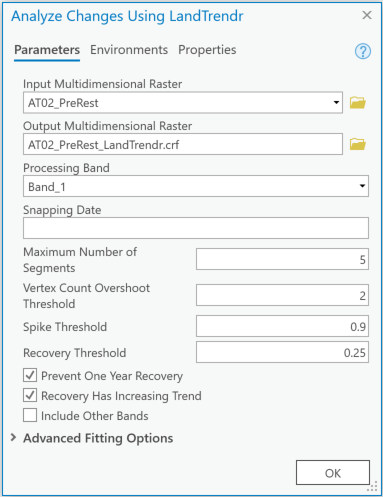Click the Recovery Threshold value field
383x497 pixels.
click(x=282, y=352)
